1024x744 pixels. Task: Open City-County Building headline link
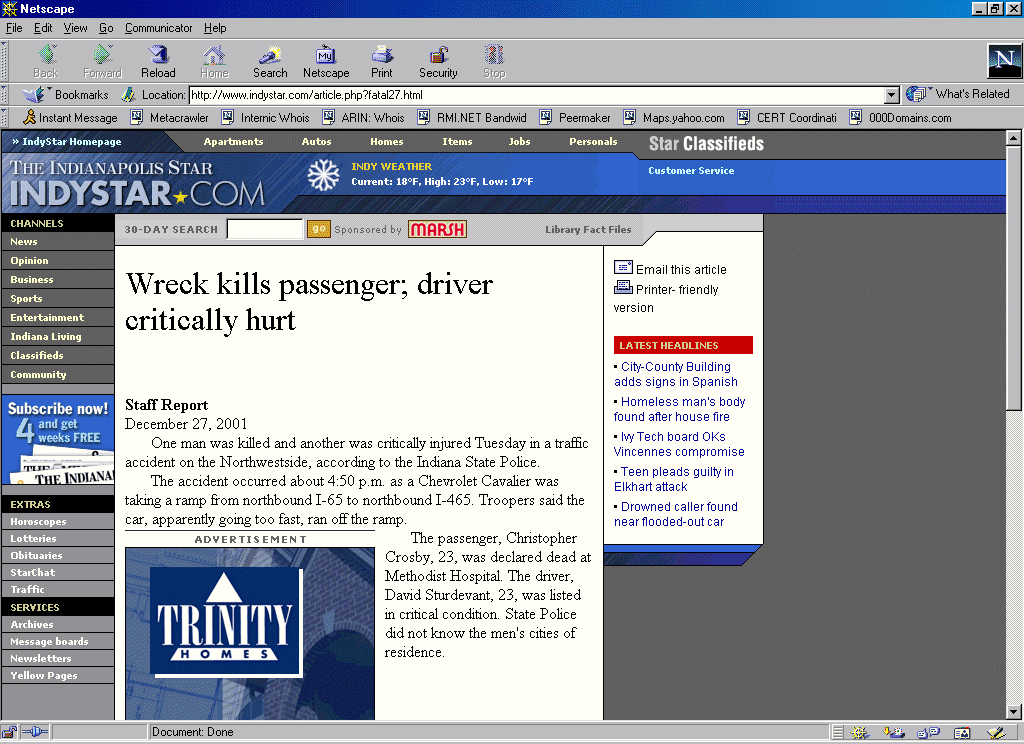(676, 374)
